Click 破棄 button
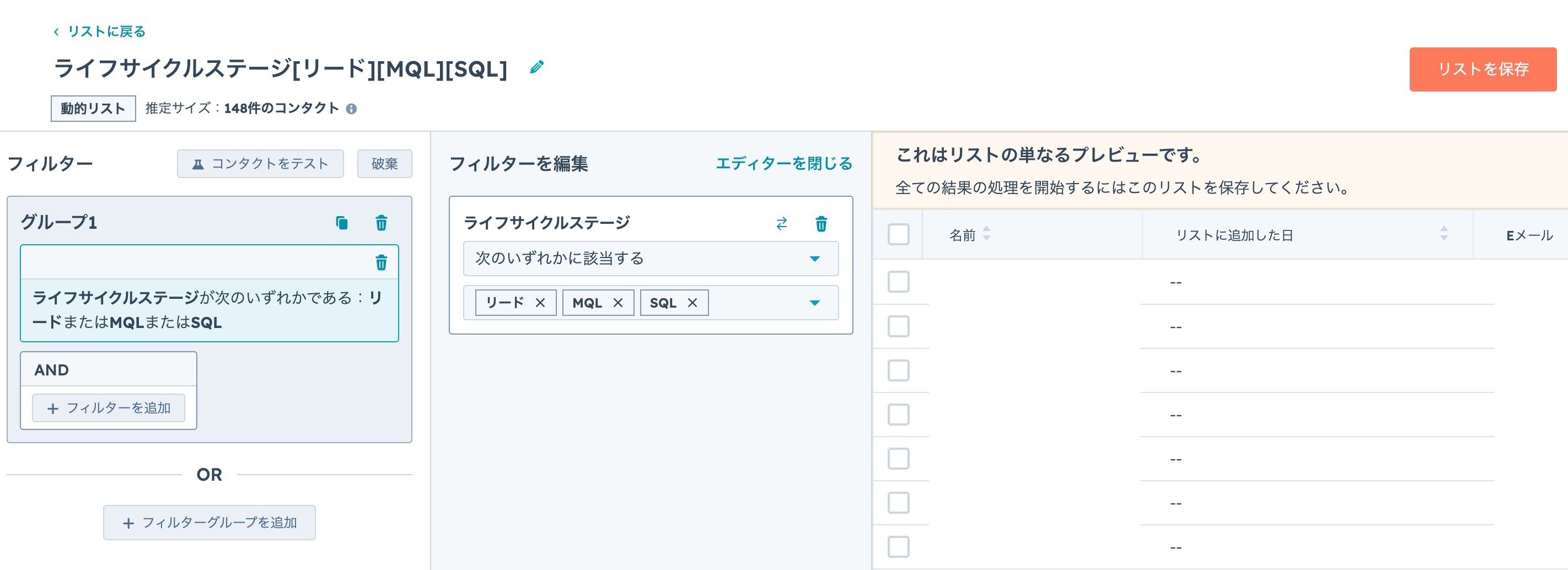Image resolution: width=1568 pixels, height=570 pixels. pyautogui.click(x=385, y=164)
